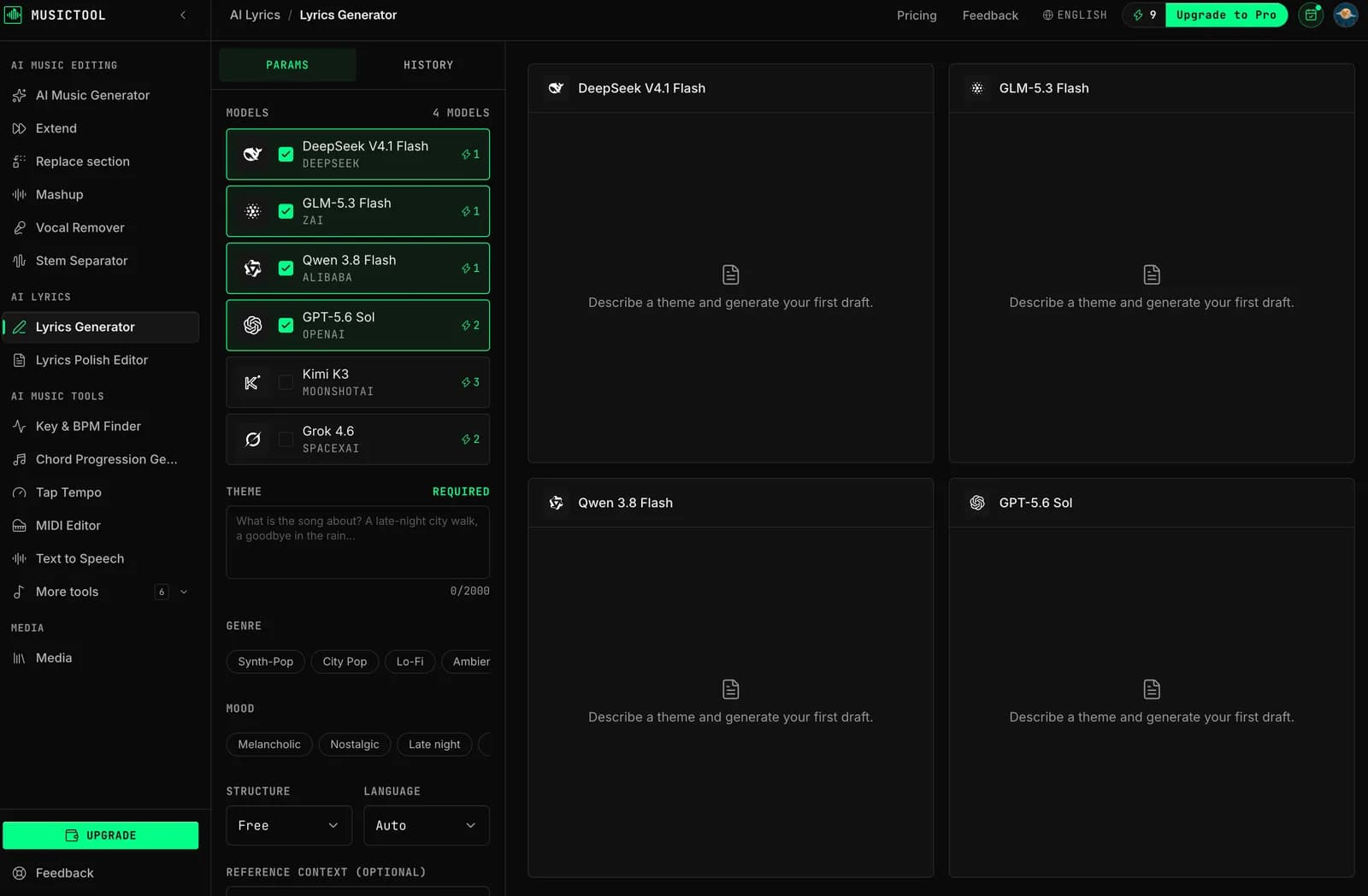Click the green UPGRADE button in sidebar
Viewport: 1368px width, 896px height.
click(101, 835)
